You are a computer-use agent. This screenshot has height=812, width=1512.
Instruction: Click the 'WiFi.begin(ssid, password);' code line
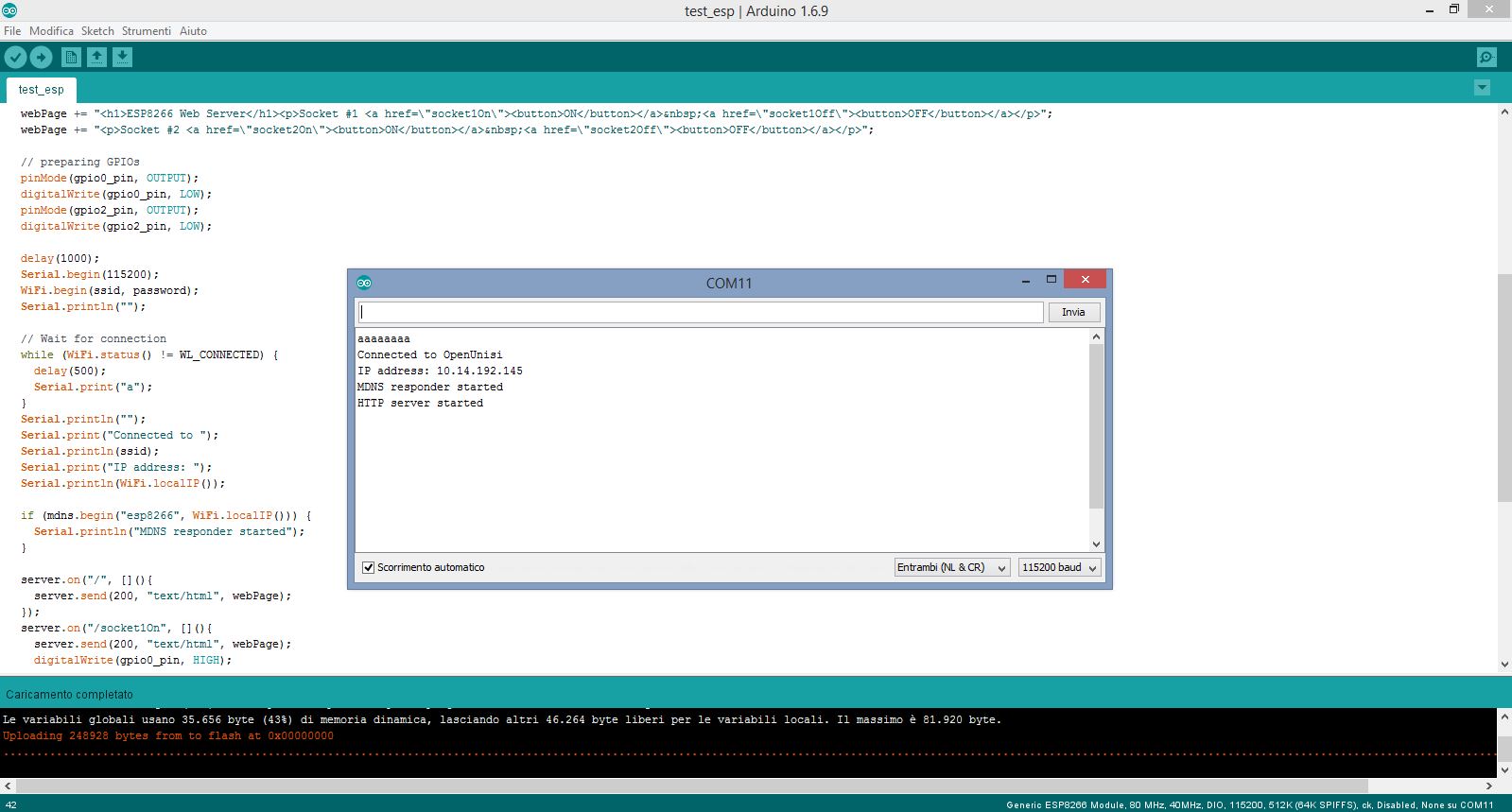[110, 290]
